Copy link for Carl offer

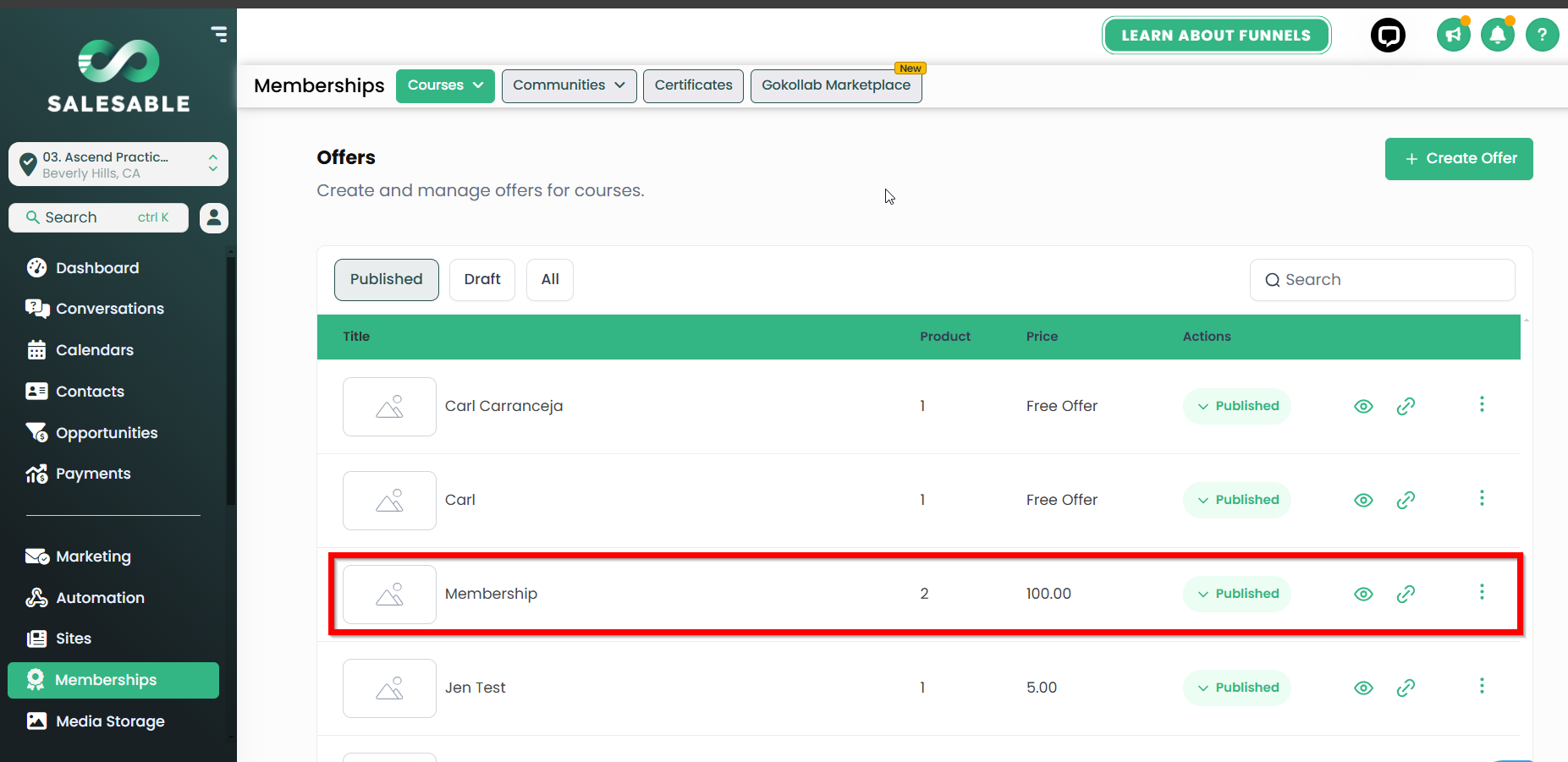click(x=1406, y=500)
